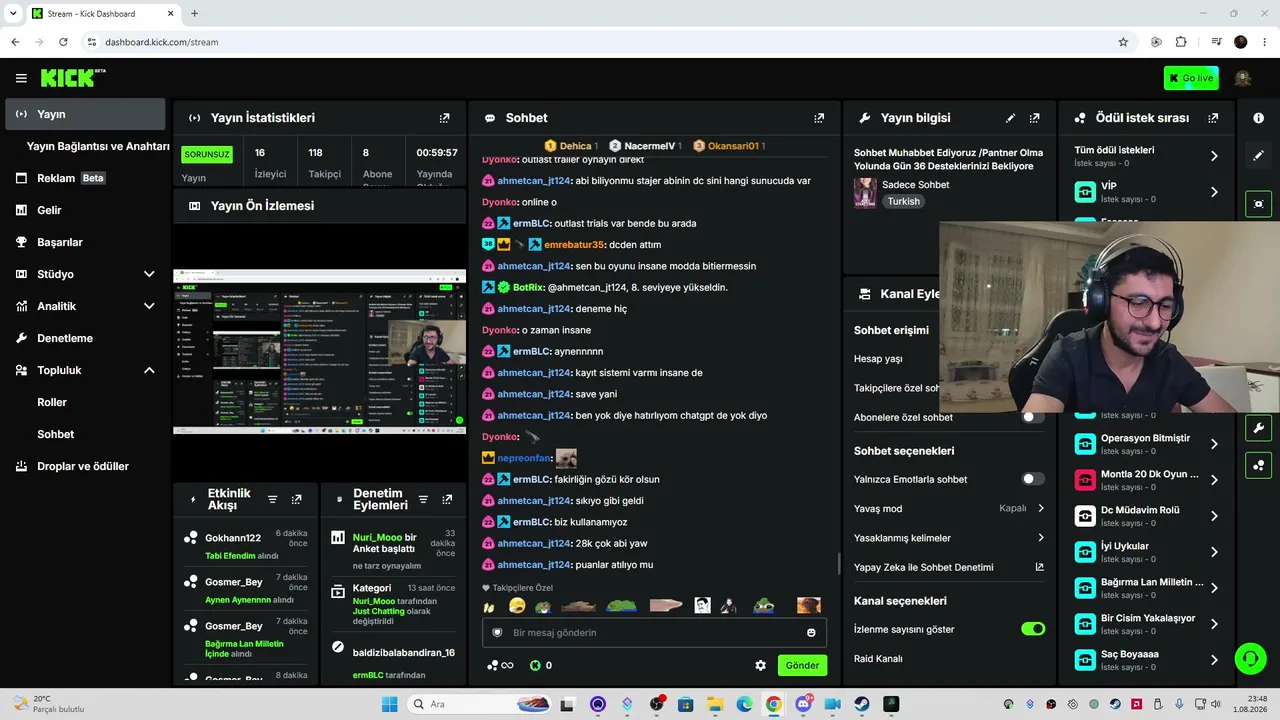1280x720 pixels.
Task: Expand the Dc Müdavim Rolü reward
Action: tap(1214, 516)
